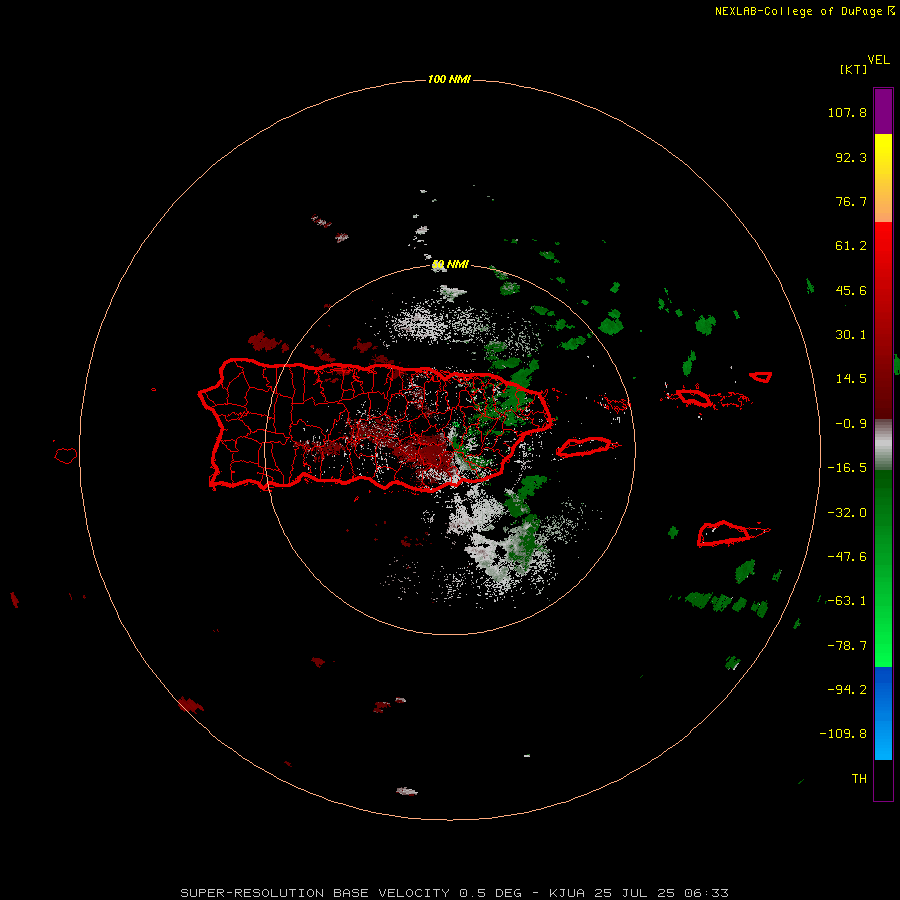
Task: Select the 76.7 legend value
Action: (851, 201)
